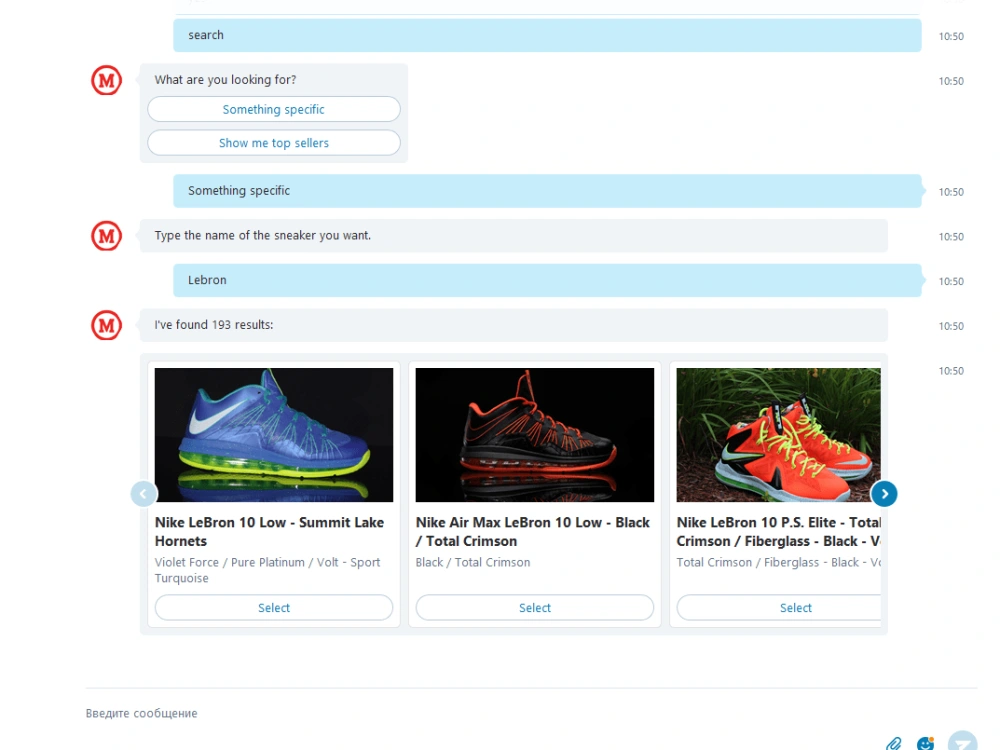Screen dimensions: 1000x750
Task: Send the message with send icon
Action: (962, 742)
